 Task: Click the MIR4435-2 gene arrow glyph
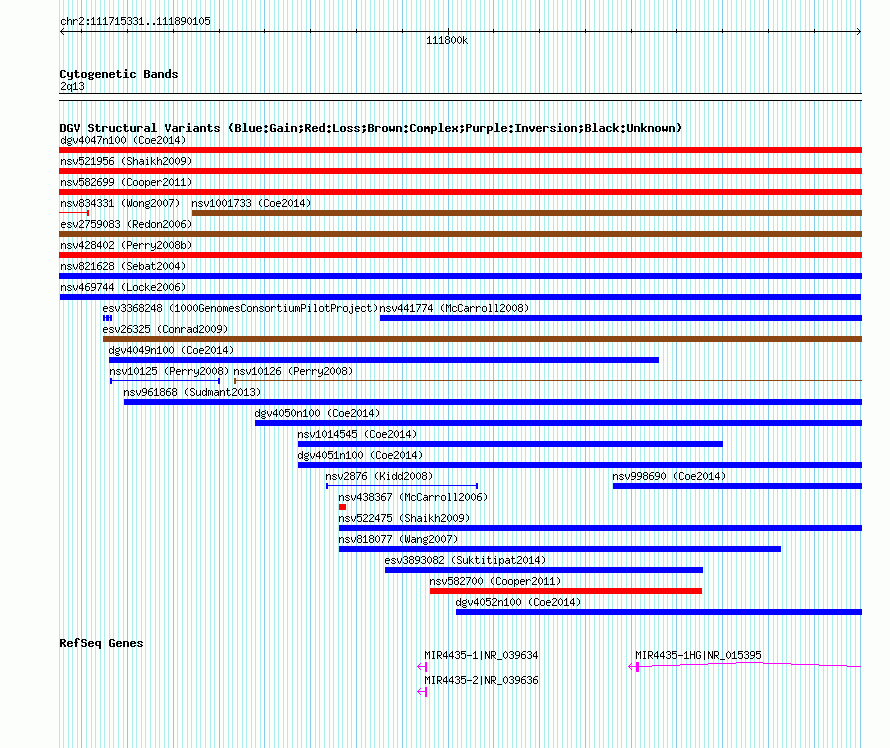pos(422,692)
